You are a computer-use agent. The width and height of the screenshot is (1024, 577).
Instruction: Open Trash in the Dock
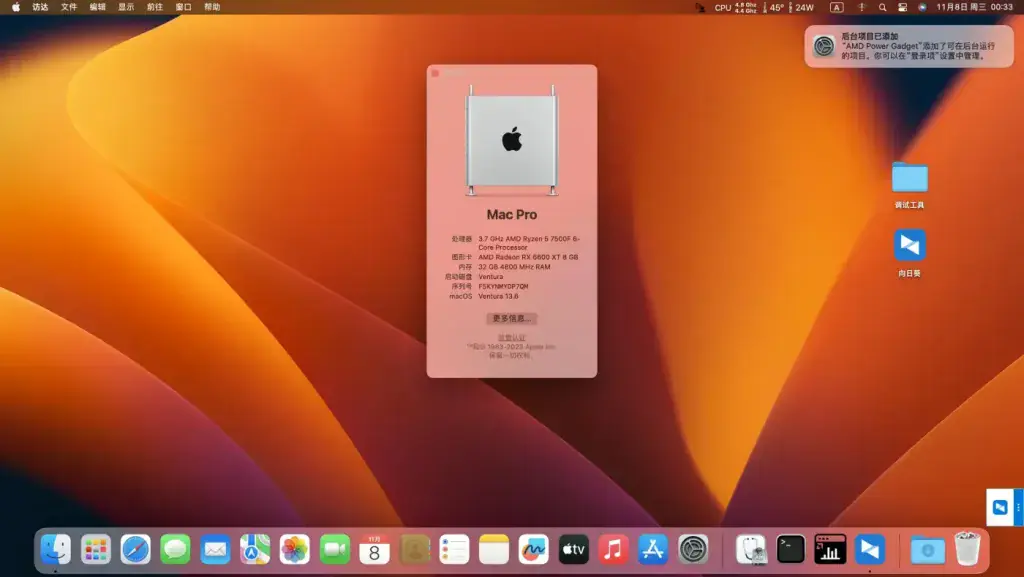coord(967,549)
